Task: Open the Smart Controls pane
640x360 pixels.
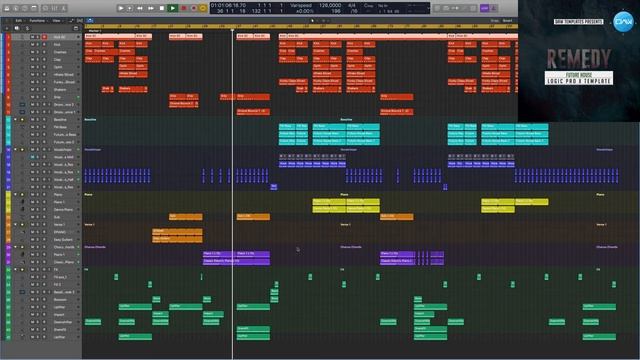Action: 45,8
